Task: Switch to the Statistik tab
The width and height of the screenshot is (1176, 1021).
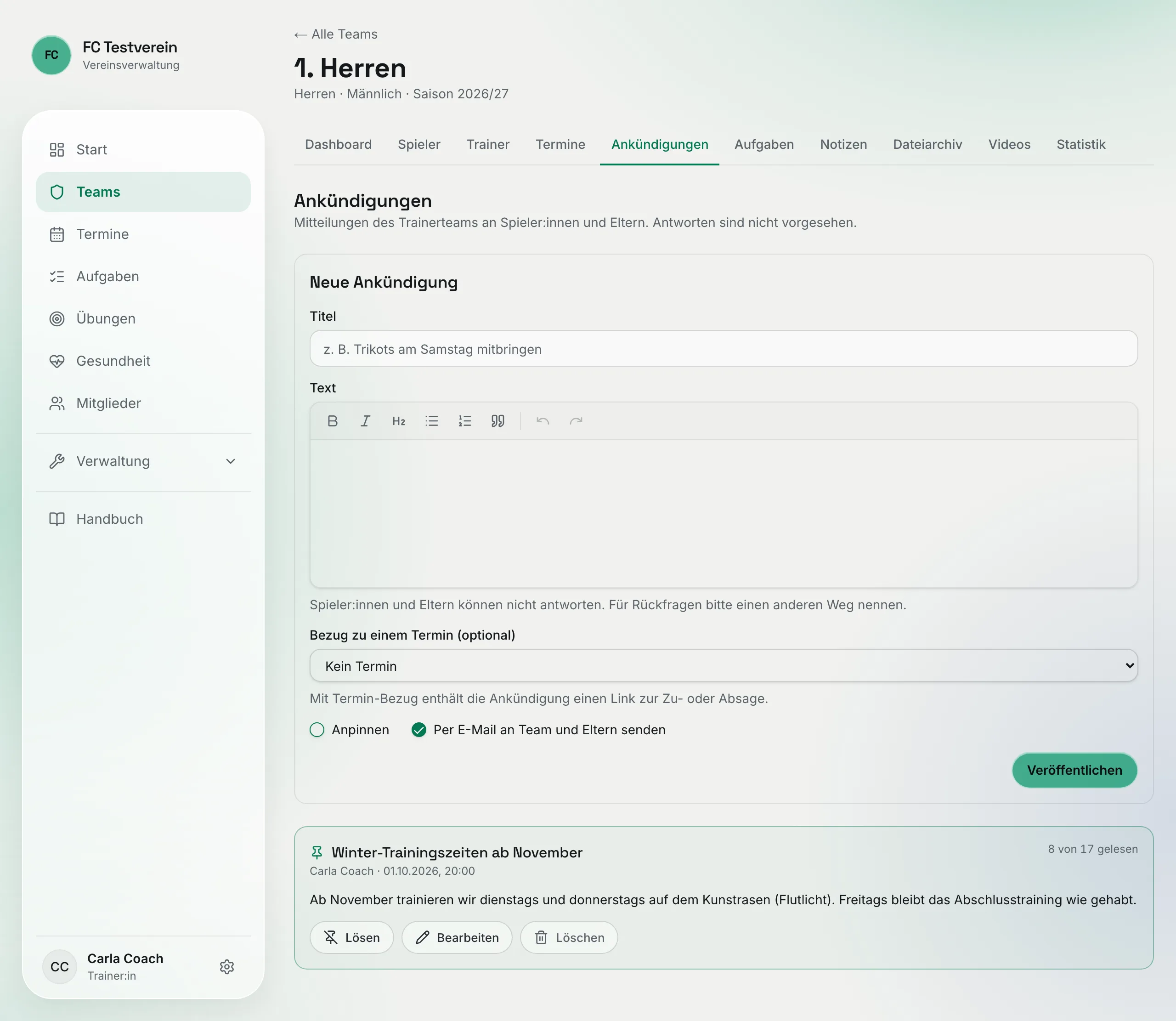Action: tap(1081, 145)
